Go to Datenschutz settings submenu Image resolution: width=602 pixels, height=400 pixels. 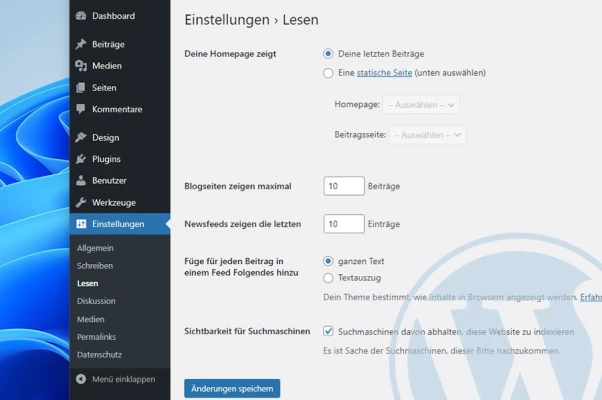[99, 355]
